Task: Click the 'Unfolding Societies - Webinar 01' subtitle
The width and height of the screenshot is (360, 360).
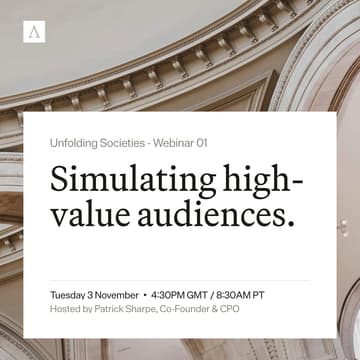Action: click(x=128, y=143)
